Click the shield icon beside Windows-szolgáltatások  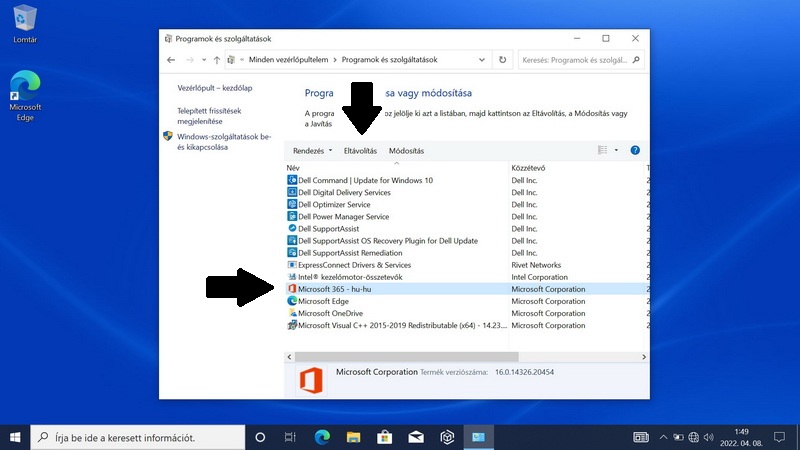[x=168, y=136]
